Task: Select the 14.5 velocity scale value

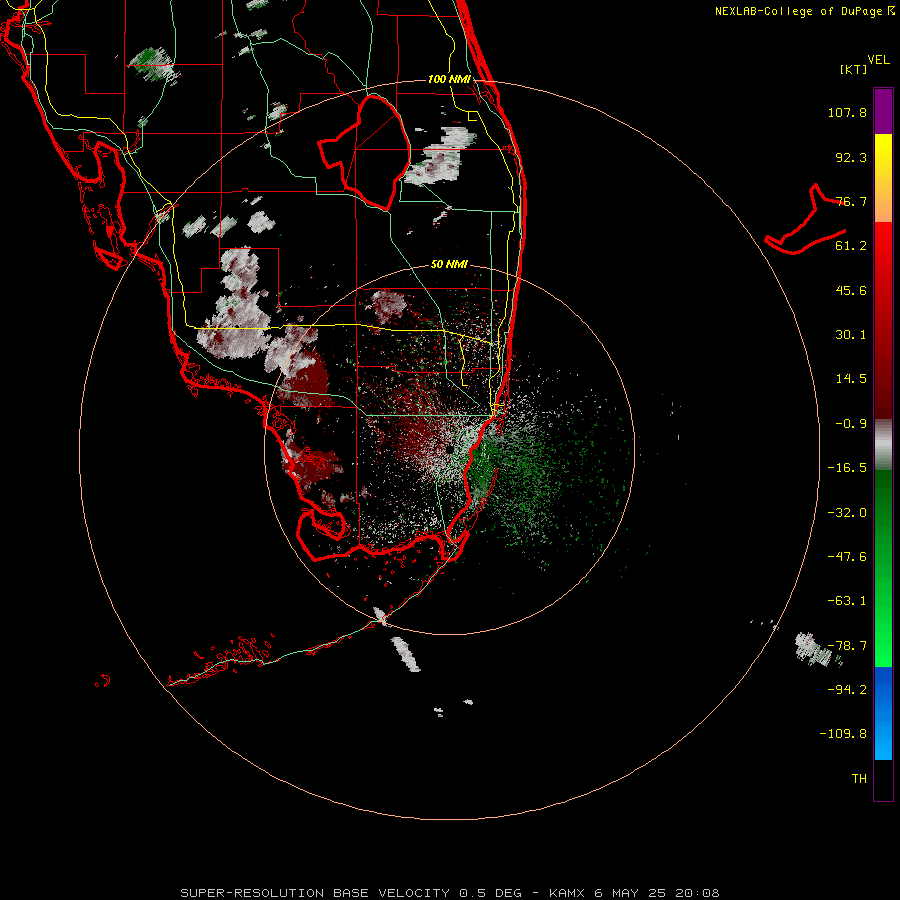Action: click(851, 379)
